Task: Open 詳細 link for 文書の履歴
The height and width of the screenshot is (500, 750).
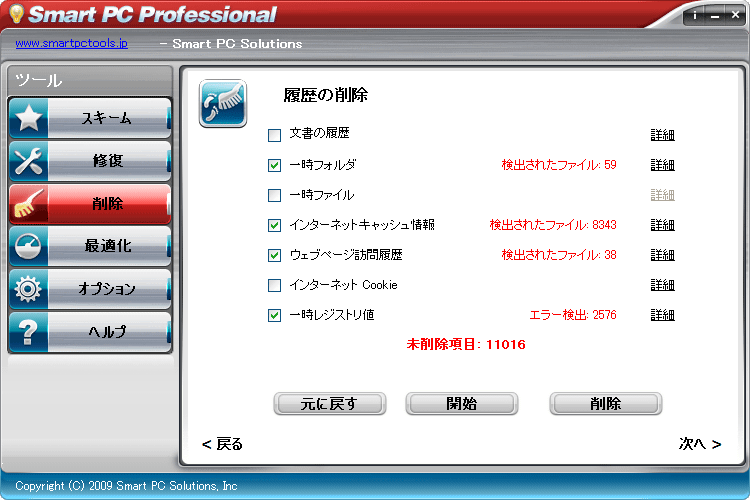Action: pyautogui.click(x=662, y=135)
